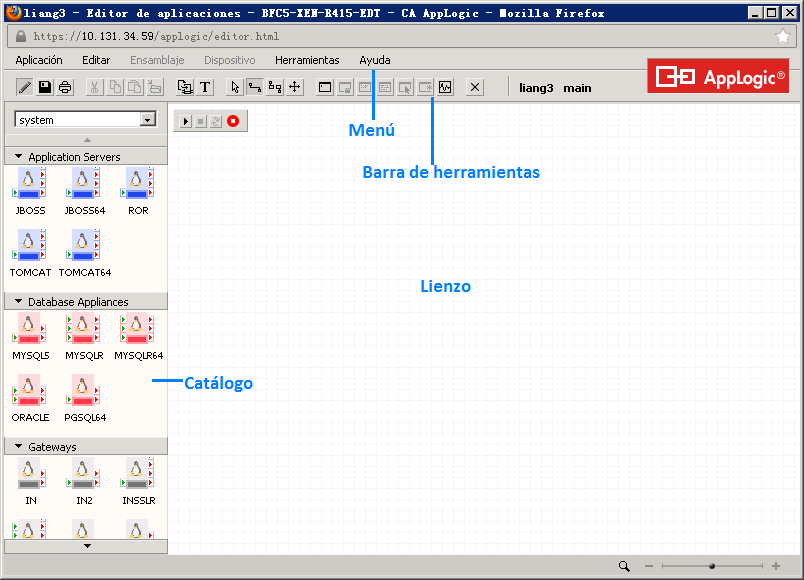Image resolution: width=804 pixels, height=580 pixels.
Task: Open the Ayuda menu
Action: (x=375, y=60)
